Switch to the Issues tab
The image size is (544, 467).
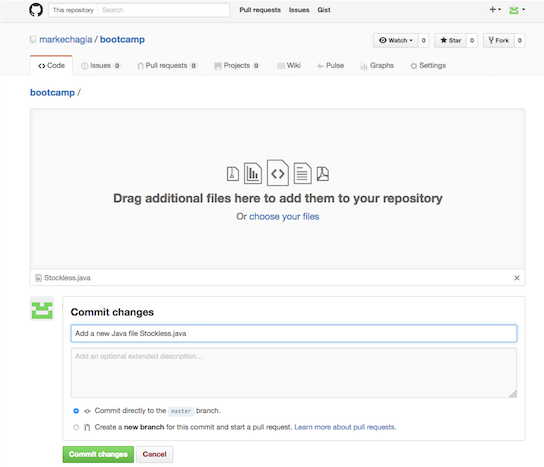pyautogui.click(x=100, y=66)
